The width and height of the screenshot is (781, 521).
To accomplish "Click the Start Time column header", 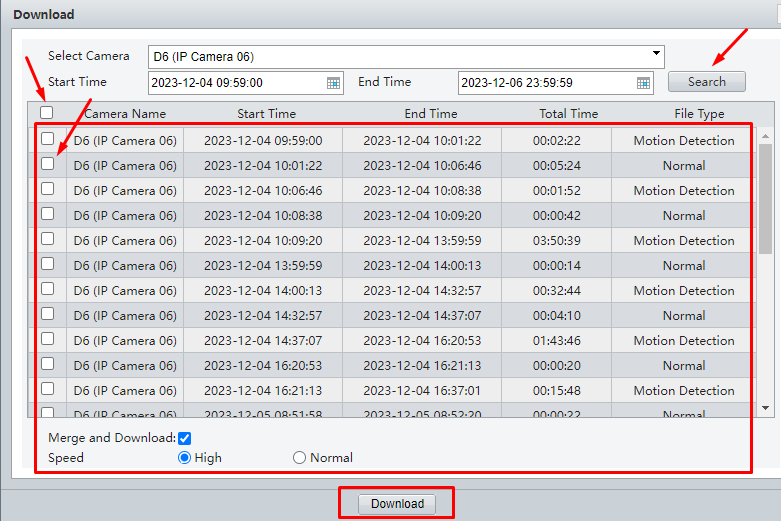I will click(266, 114).
